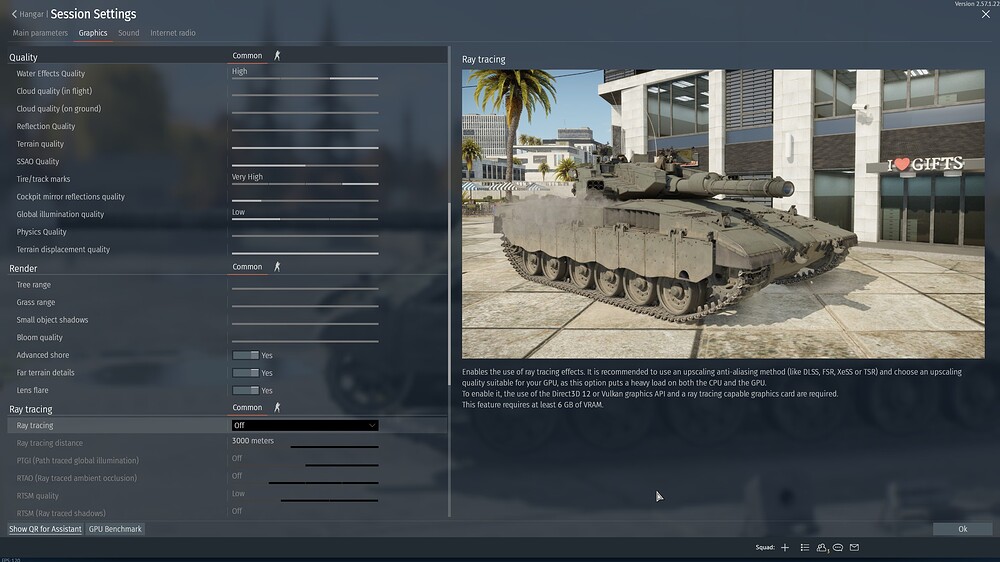Open the friends contacts icon
The height and width of the screenshot is (562, 1000).
822,547
